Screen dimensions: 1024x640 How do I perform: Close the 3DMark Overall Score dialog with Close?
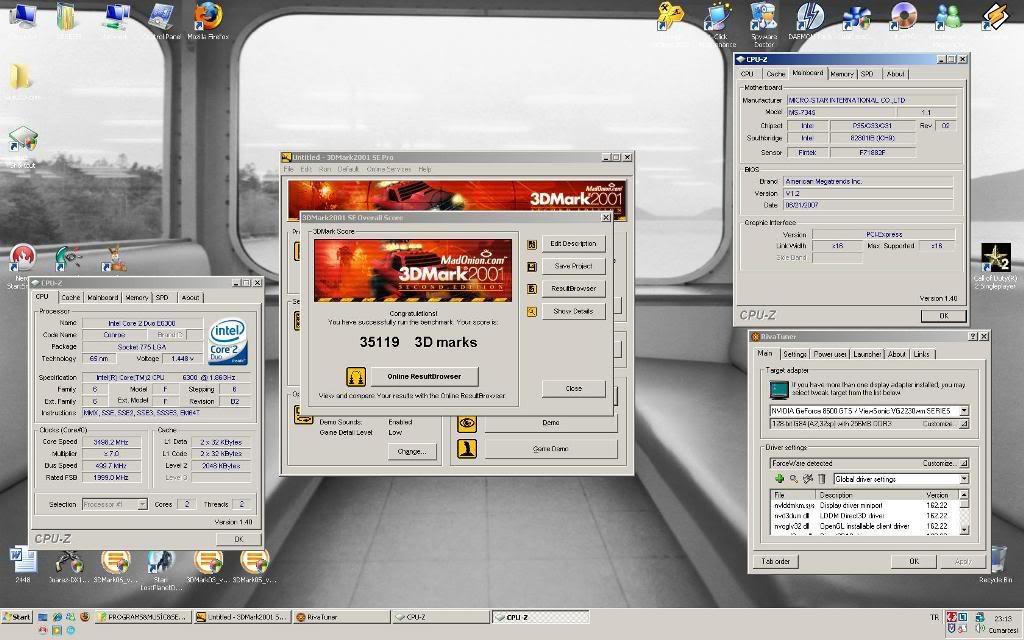click(x=573, y=389)
